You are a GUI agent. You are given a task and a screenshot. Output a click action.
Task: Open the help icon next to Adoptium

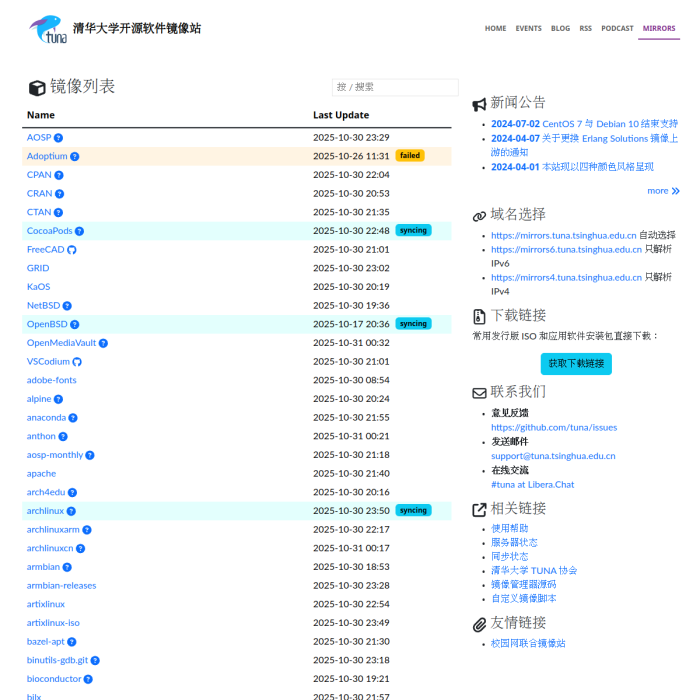[x=75, y=157]
